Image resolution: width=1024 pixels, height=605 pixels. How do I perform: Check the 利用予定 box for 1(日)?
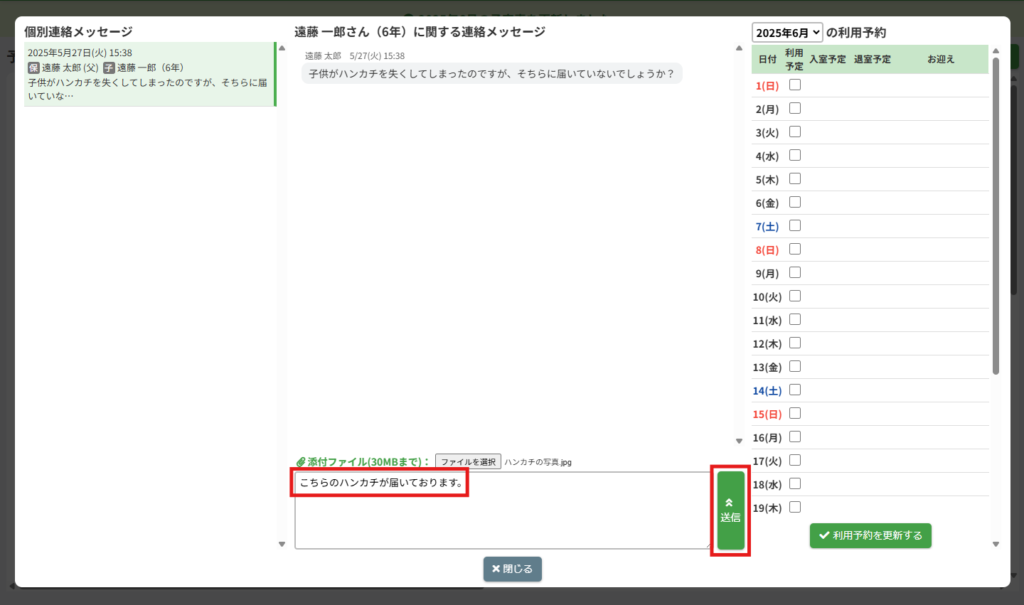(795, 85)
